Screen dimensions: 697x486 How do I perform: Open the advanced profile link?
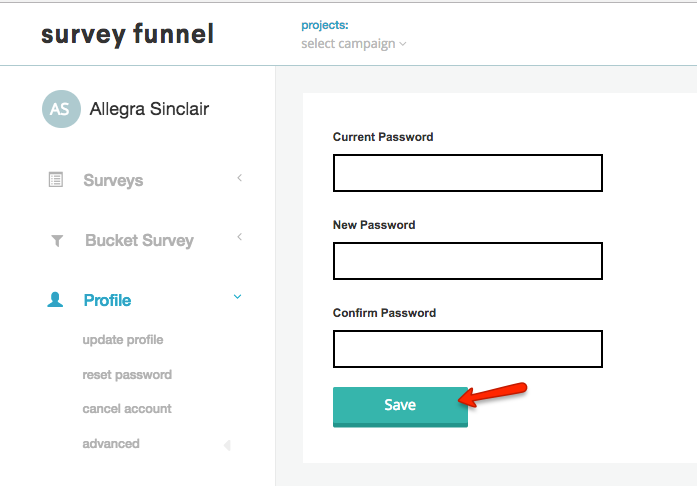click(x=111, y=444)
